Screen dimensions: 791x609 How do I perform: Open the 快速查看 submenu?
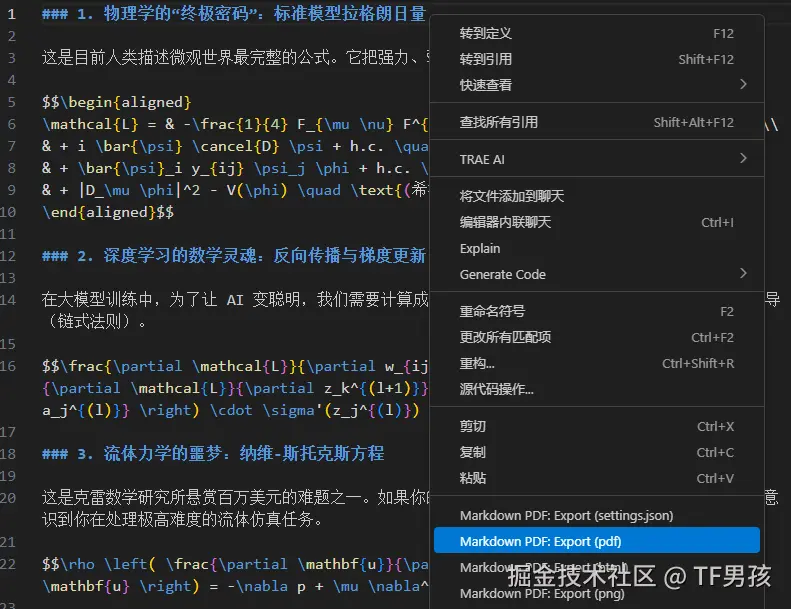(597, 85)
